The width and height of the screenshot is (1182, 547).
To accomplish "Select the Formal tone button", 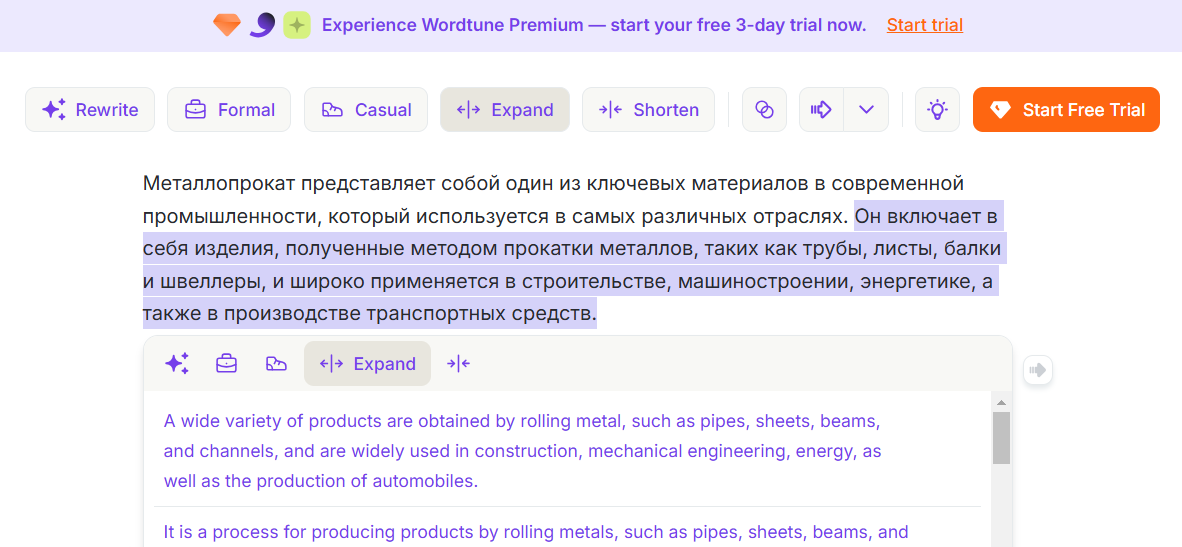I will tap(228, 110).
